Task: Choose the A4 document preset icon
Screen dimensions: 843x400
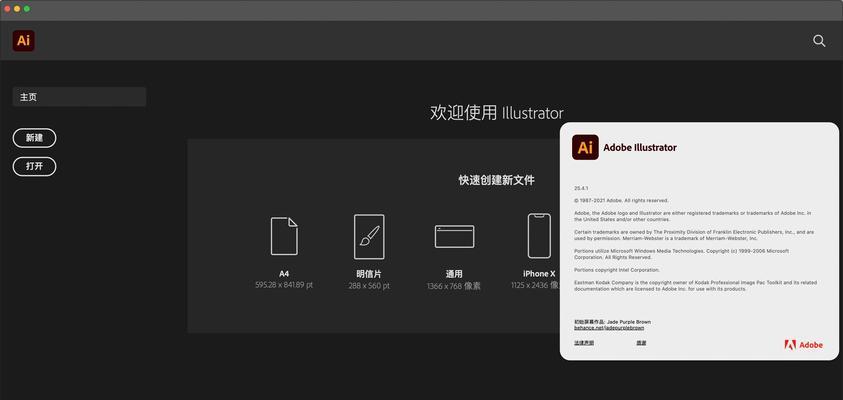Action: point(284,236)
